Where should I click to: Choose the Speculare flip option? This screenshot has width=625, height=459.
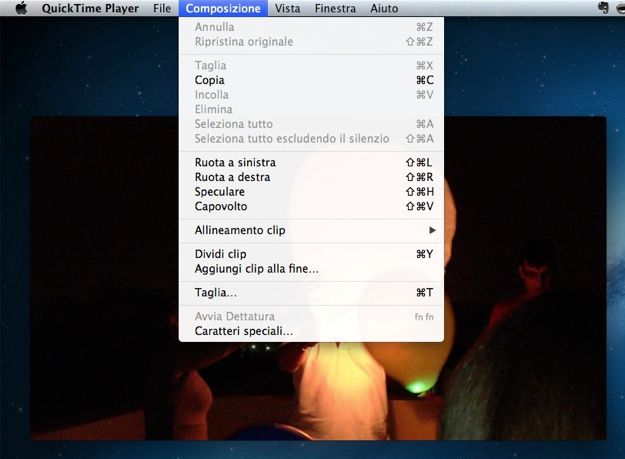311,192
